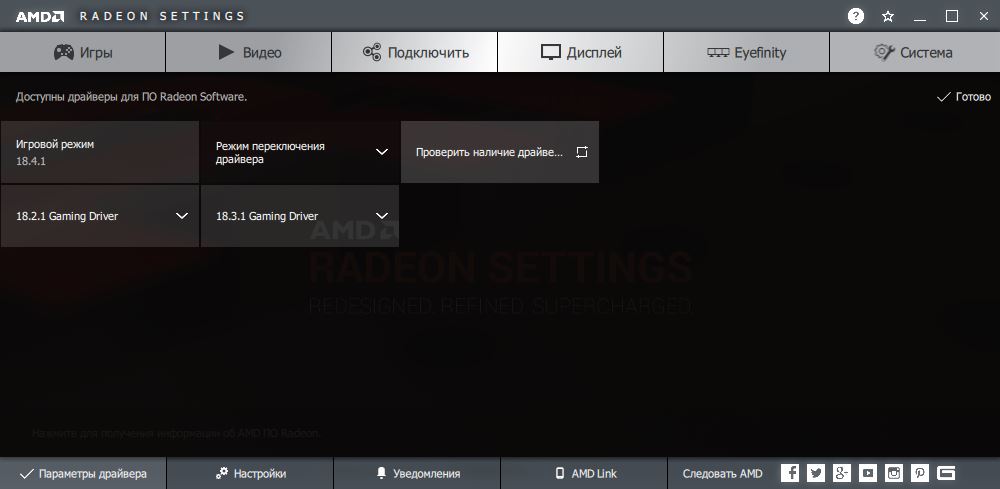Click 'Доступны драйверы для ПО Radeon Software' text
The width and height of the screenshot is (1000, 489).
click(x=131, y=97)
